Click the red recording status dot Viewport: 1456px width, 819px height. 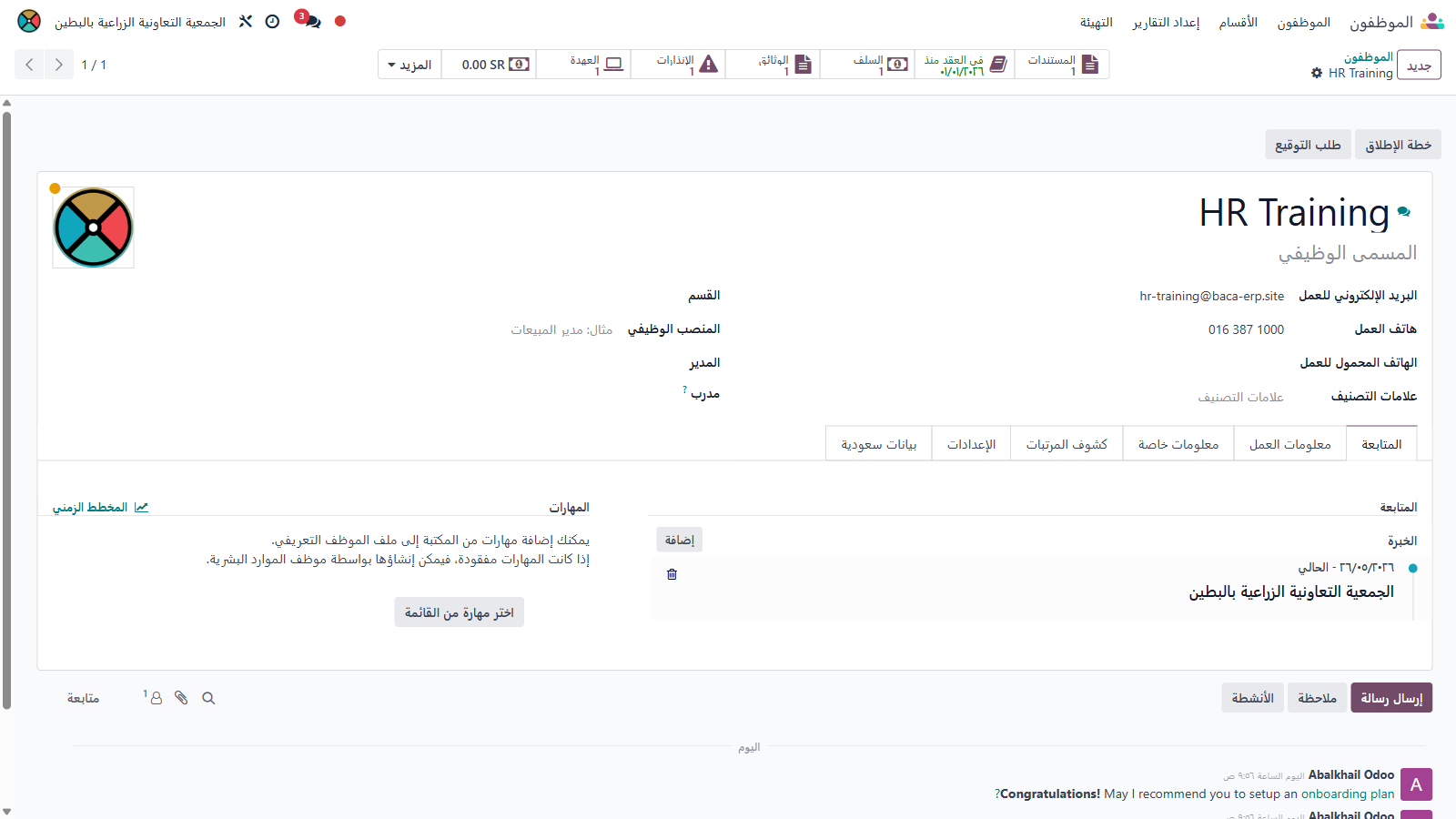pyautogui.click(x=340, y=21)
